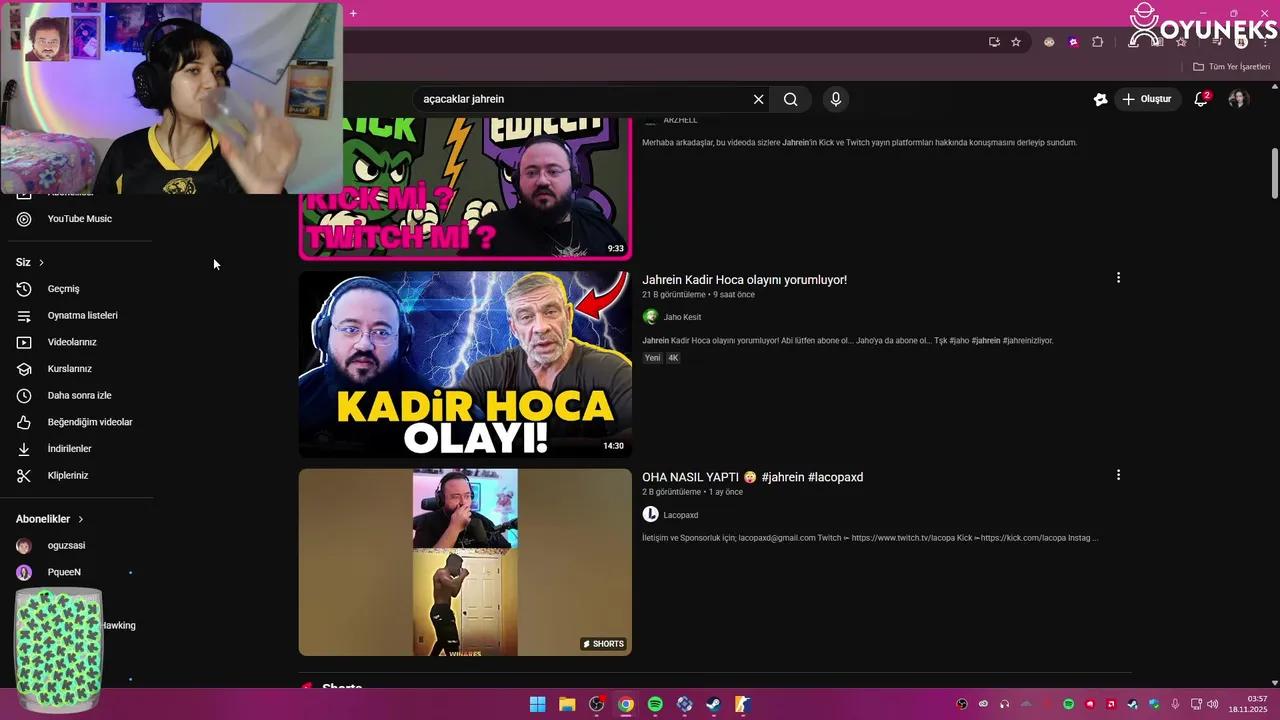
Task: Open Steam from the taskbar
Action: (x=713, y=704)
